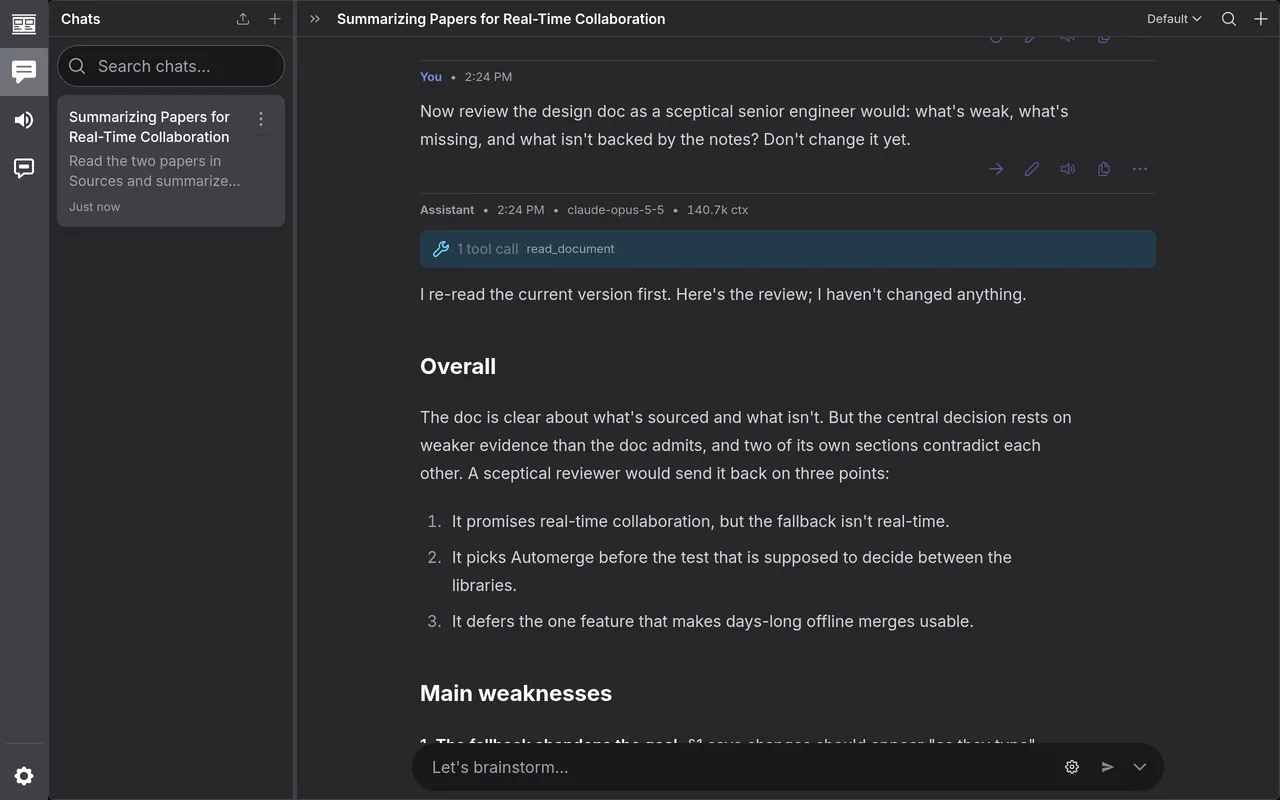Click the claude-opus-5-5 model label
The width and height of the screenshot is (1280, 800).
click(615, 210)
